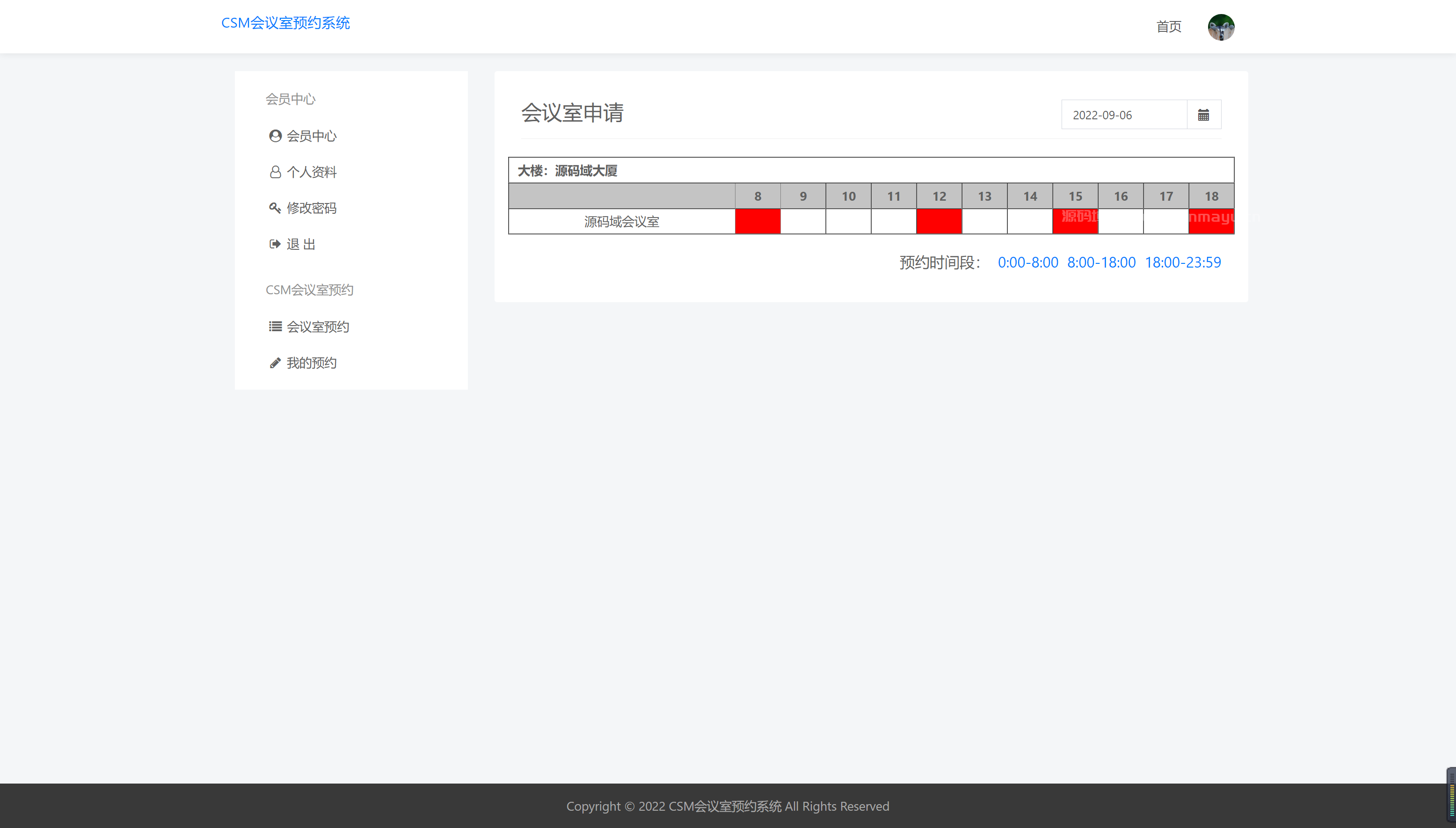Select the empty 16 o'clock slot
Viewport: 1456px width, 828px height.
click(1121, 221)
